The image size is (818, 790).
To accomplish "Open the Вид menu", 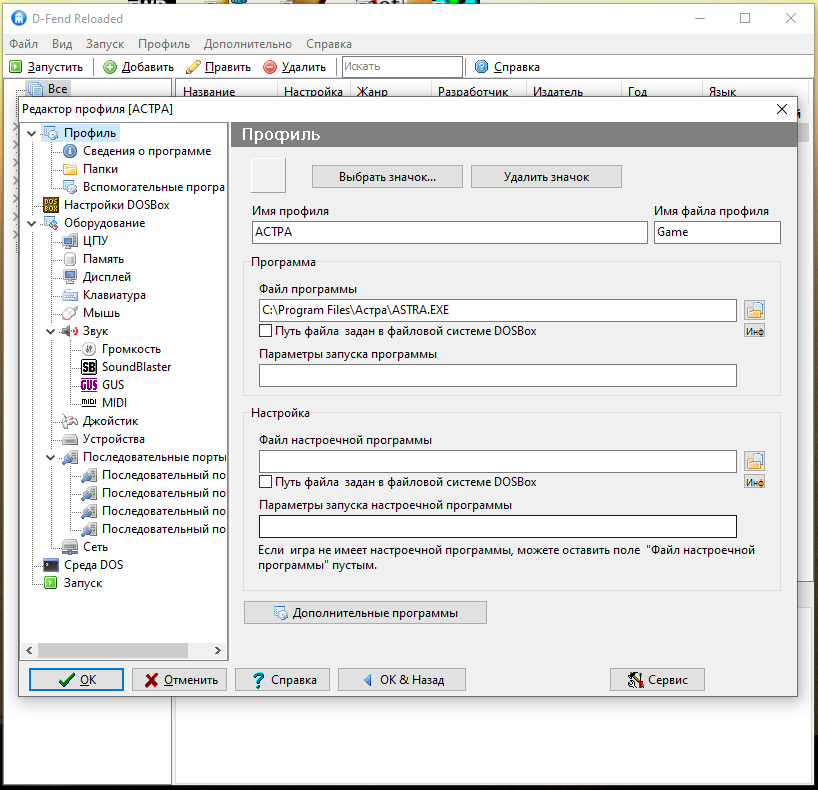I will coord(62,44).
